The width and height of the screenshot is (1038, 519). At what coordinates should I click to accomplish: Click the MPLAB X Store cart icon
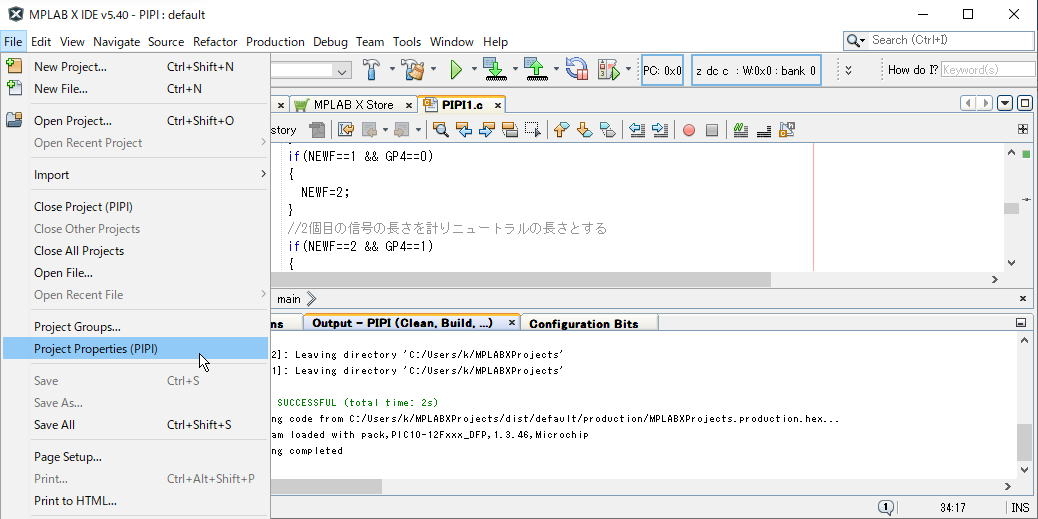pos(301,105)
